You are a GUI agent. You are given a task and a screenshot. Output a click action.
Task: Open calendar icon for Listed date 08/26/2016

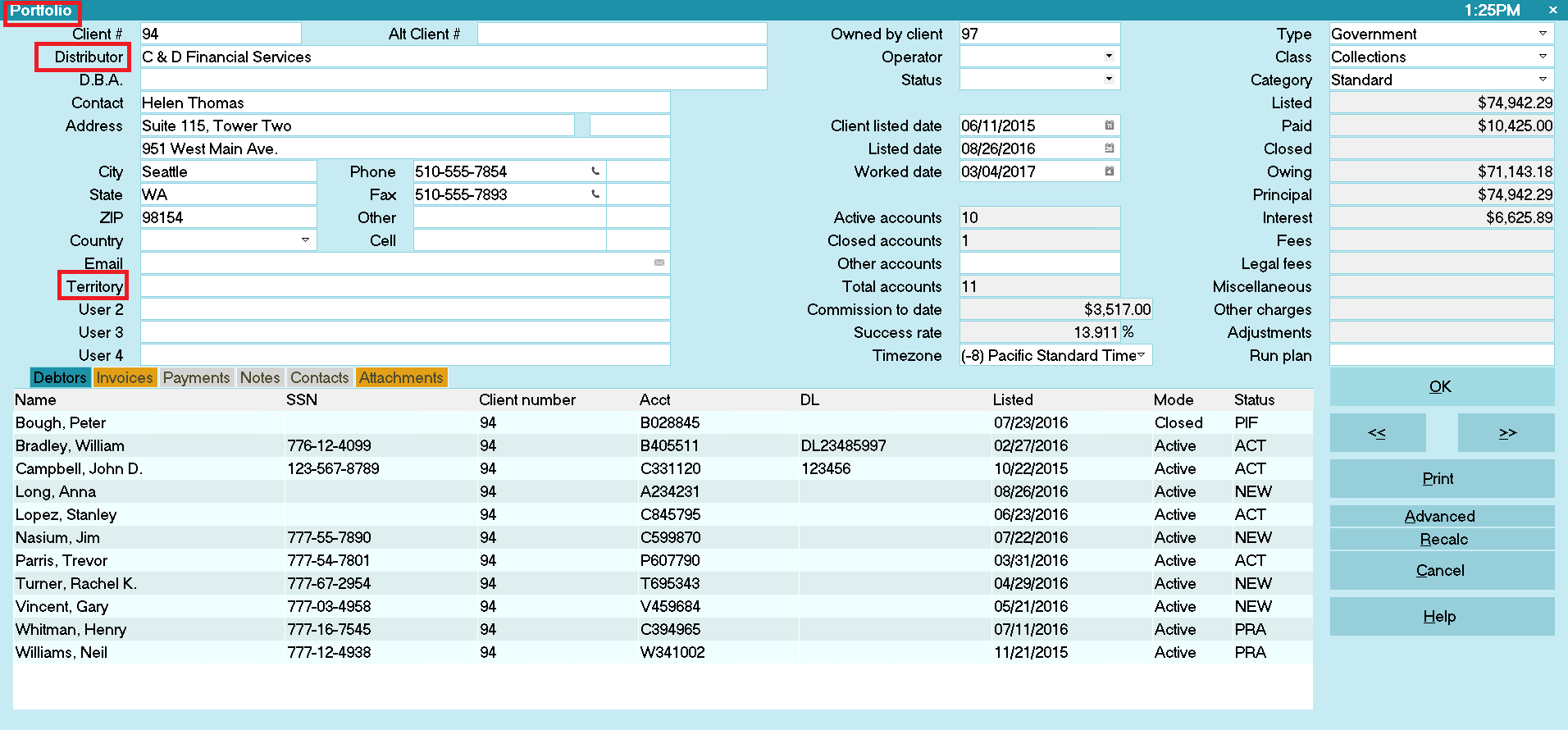(x=1109, y=148)
